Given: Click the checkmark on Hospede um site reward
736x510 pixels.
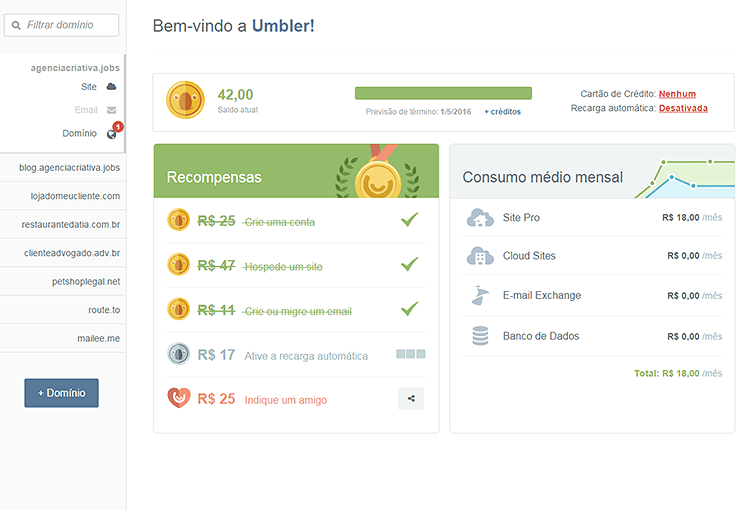Looking at the screenshot, I should (409, 264).
